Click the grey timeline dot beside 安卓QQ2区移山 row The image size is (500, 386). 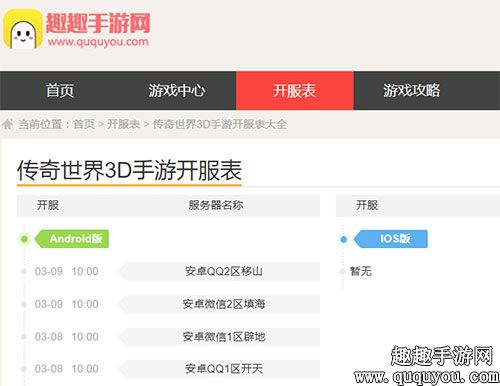pos(24,271)
